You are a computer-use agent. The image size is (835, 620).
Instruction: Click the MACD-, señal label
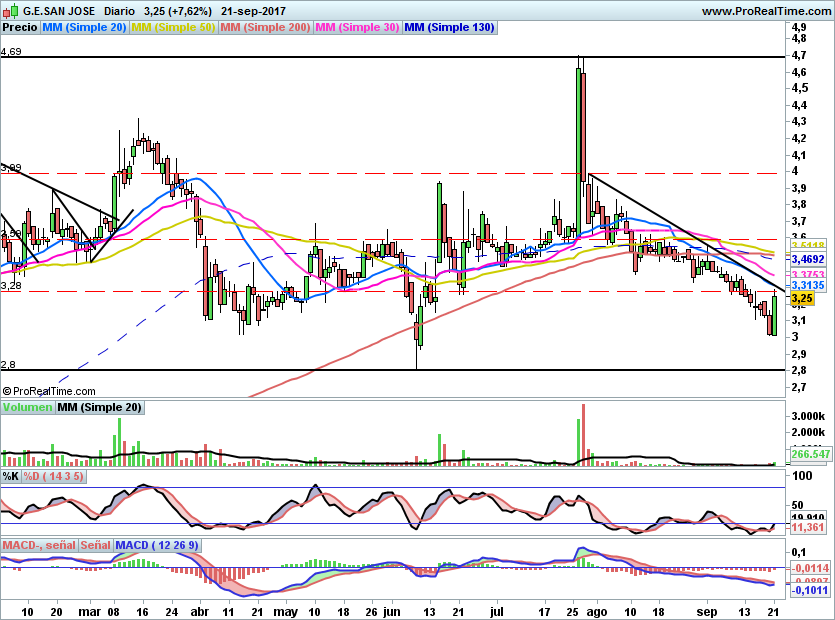coord(39,545)
